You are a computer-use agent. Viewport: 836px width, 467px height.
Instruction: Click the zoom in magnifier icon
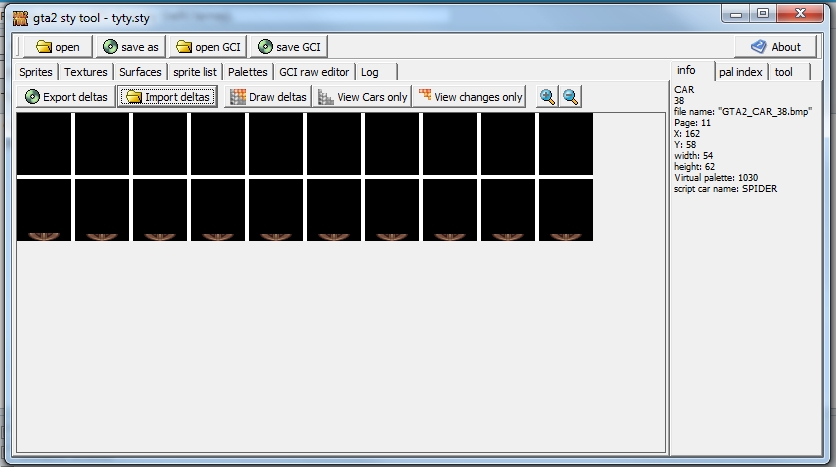[547, 97]
